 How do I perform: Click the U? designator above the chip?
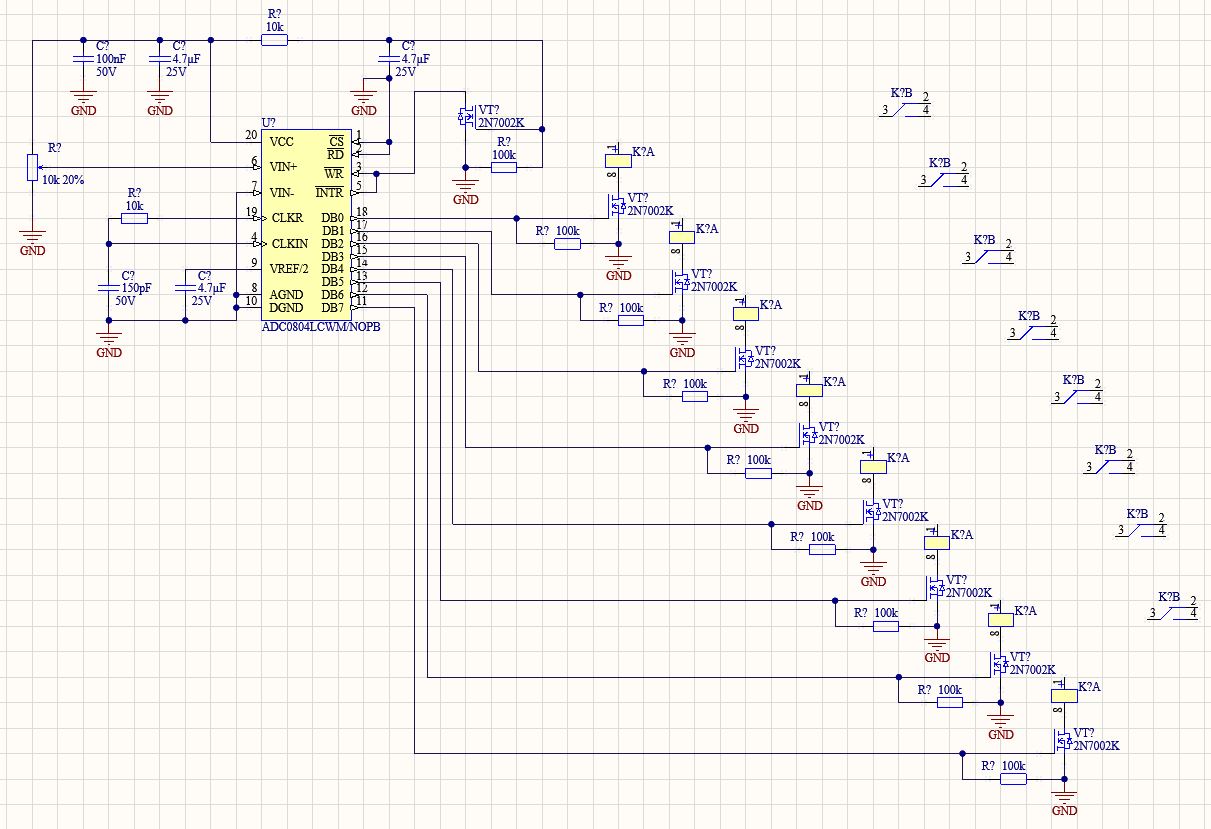pos(269,122)
